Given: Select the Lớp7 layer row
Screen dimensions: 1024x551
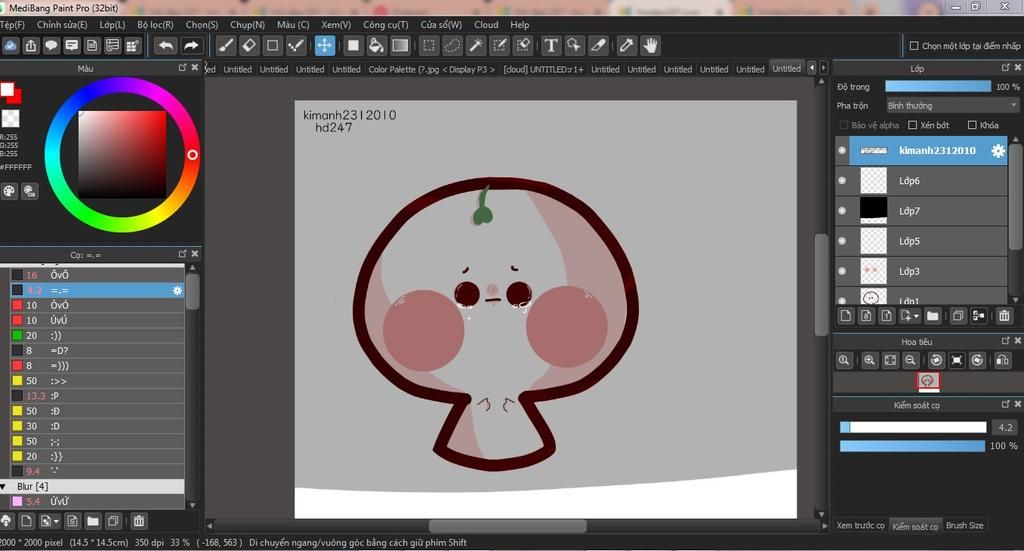Looking at the screenshot, I should pos(921,211).
